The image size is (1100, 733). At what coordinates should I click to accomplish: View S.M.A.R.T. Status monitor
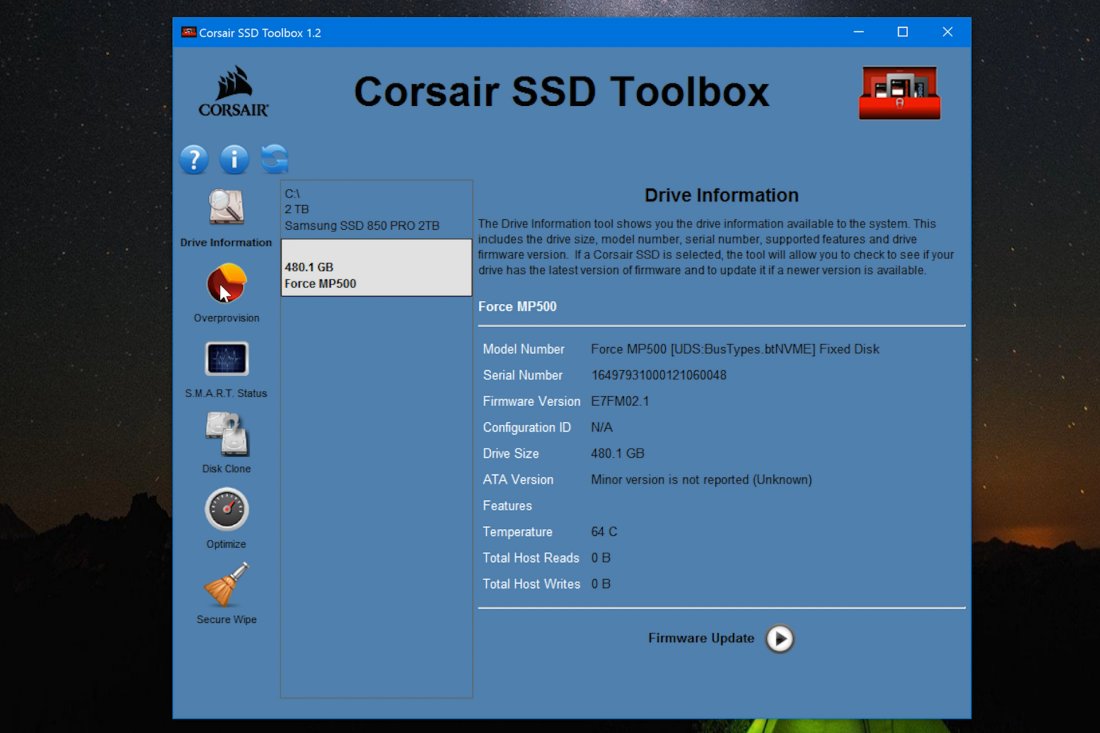(226, 360)
